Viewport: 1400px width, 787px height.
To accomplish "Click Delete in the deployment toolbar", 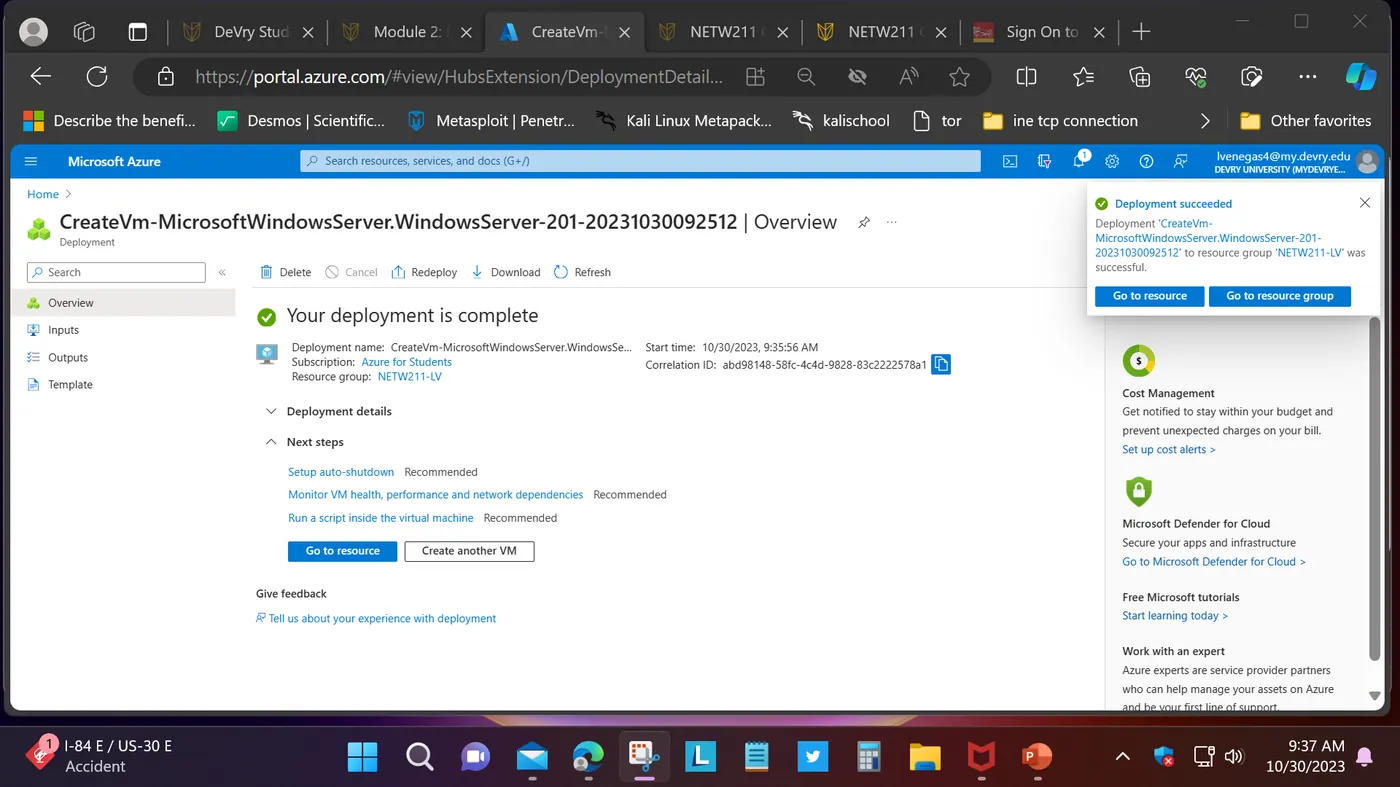I will point(285,272).
